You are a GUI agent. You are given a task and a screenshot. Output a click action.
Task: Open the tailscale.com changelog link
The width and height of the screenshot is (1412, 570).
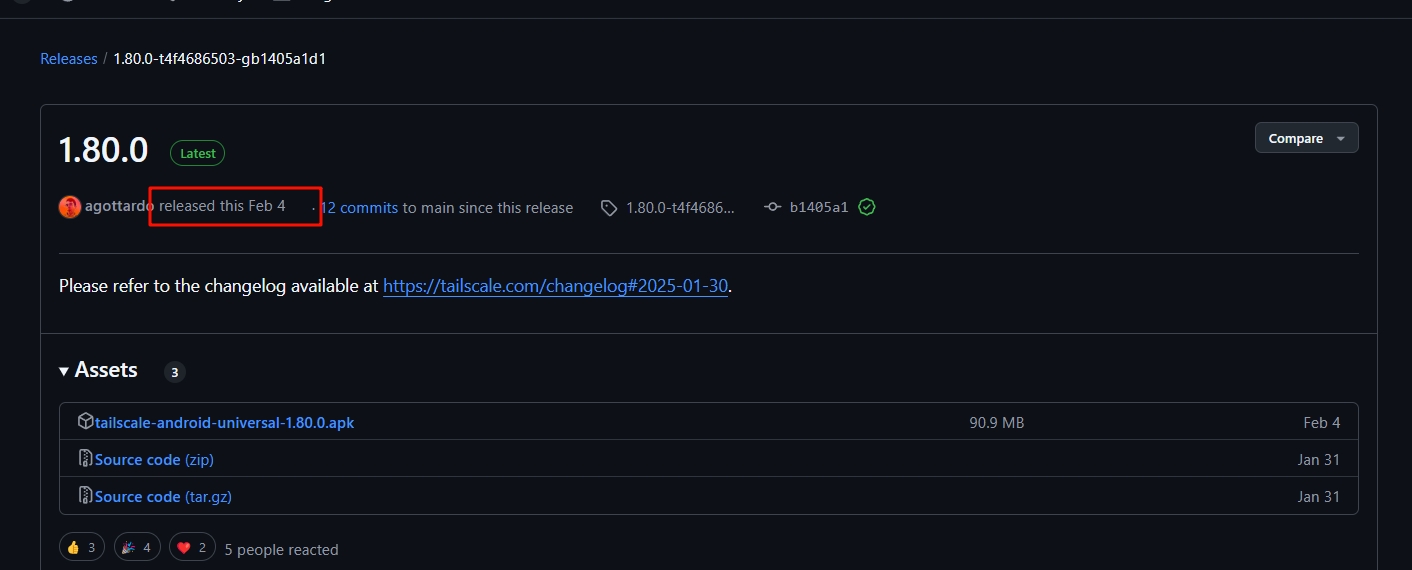[x=555, y=286]
